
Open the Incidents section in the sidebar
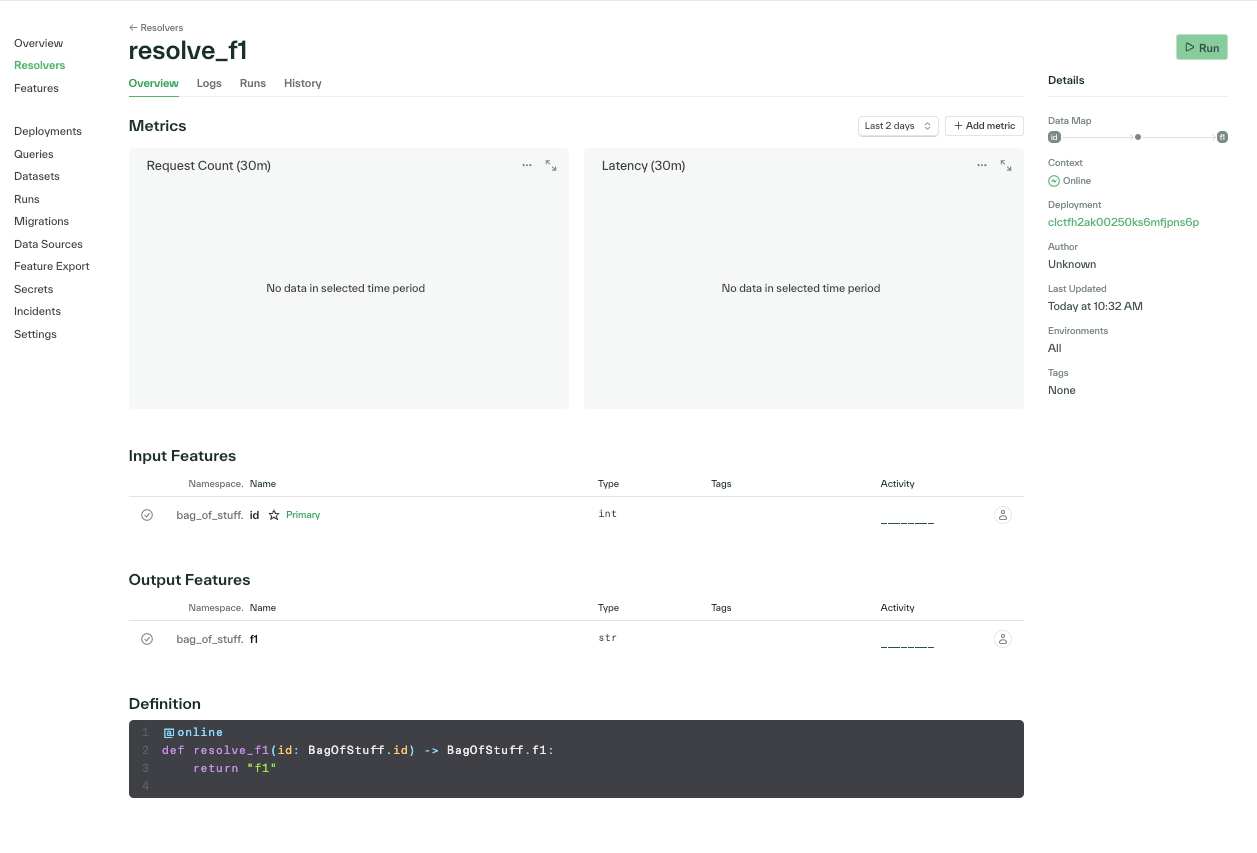coord(37,311)
